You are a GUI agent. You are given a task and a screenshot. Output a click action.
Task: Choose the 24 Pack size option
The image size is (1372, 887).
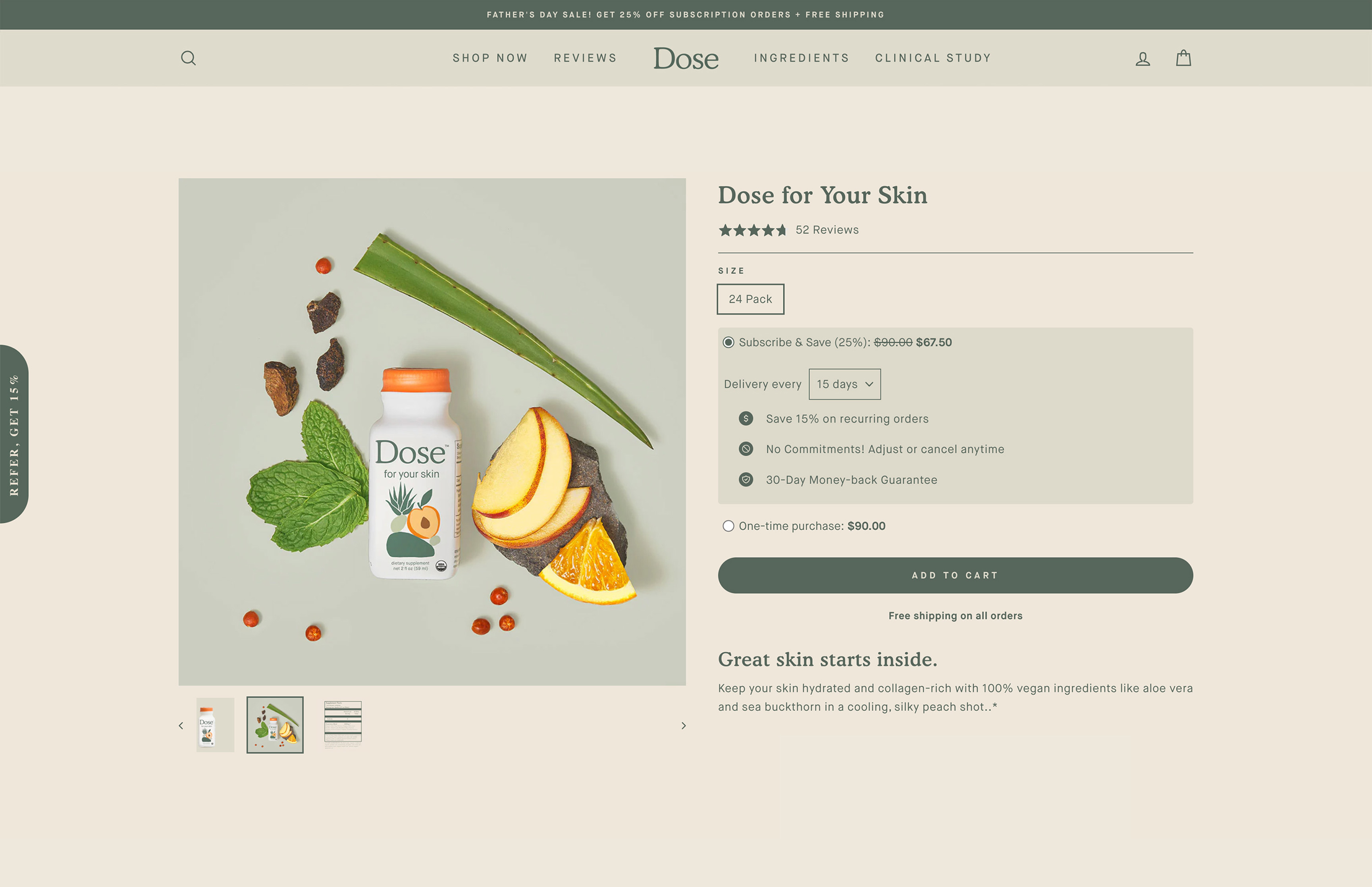(x=750, y=299)
